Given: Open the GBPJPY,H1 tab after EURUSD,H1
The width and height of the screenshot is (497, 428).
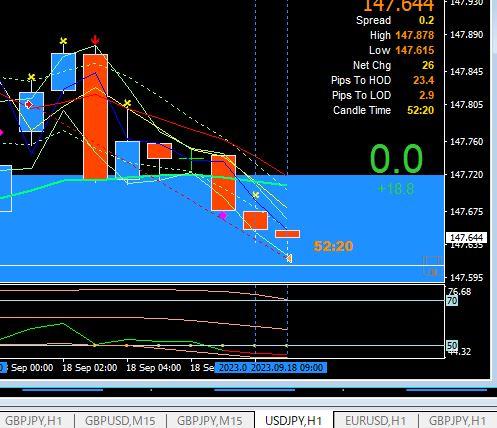Looking at the screenshot, I should click(x=457, y=421).
